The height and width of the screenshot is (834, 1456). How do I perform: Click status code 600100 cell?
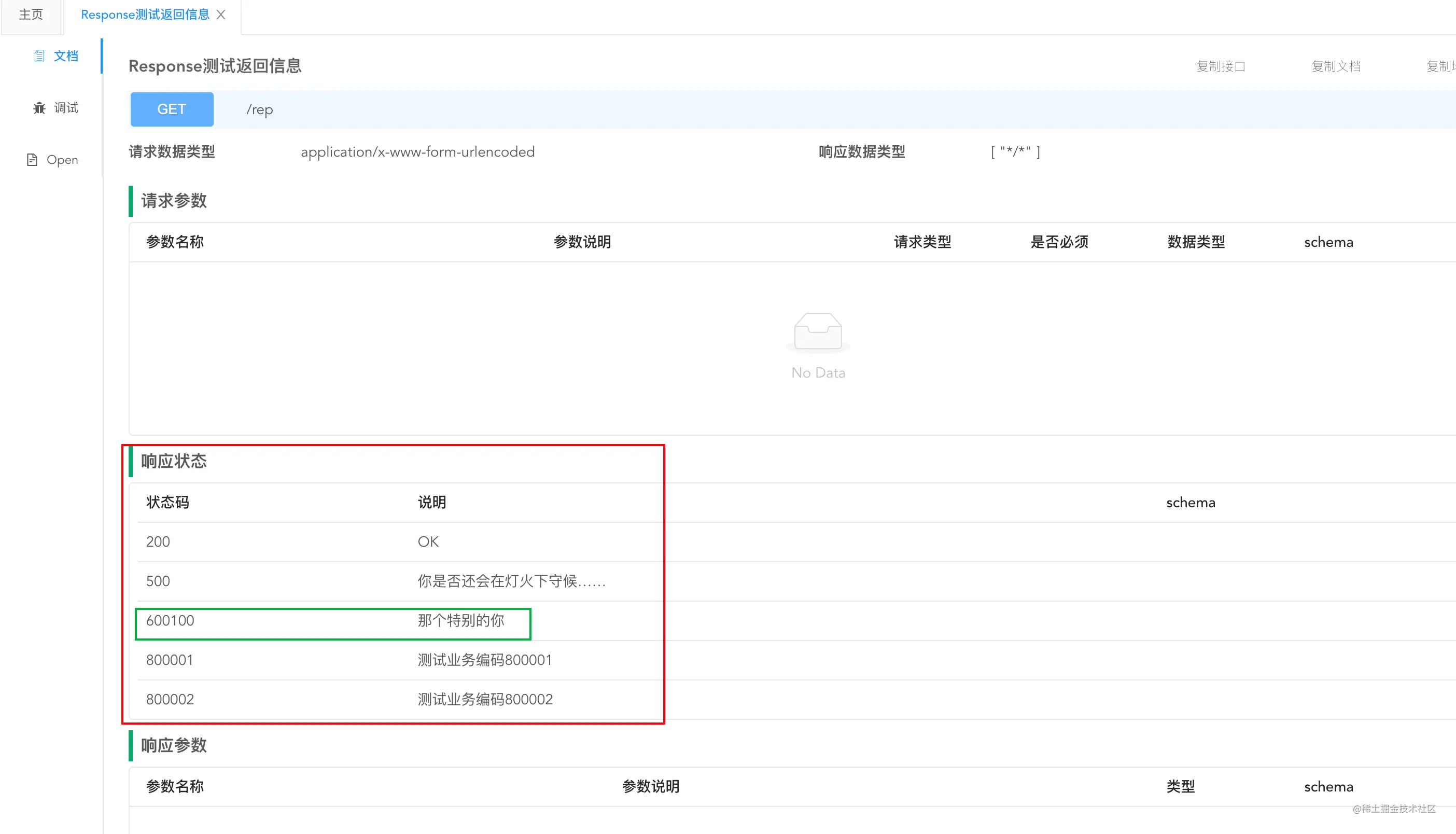170,621
